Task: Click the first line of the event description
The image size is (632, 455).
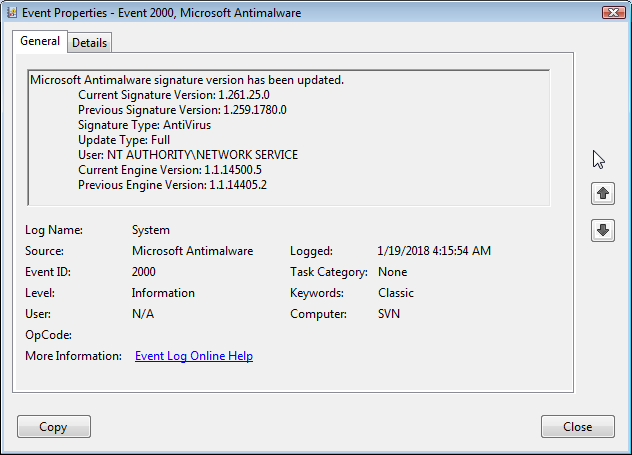Action: tap(187, 80)
